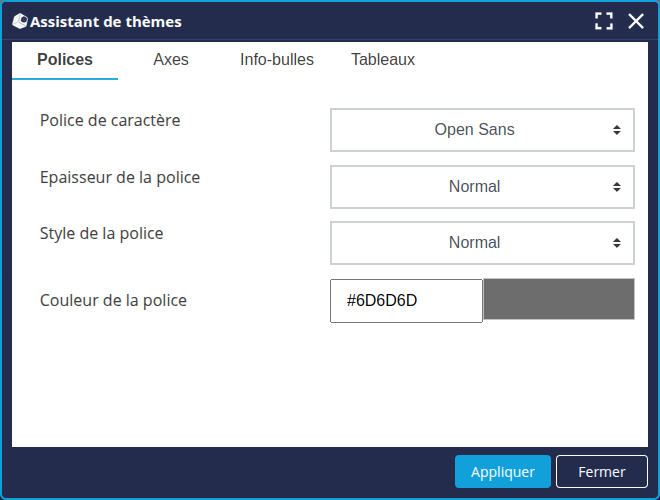This screenshot has height=500, width=660.
Task: Open the Police de caractère dropdown
Action: point(482,130)
